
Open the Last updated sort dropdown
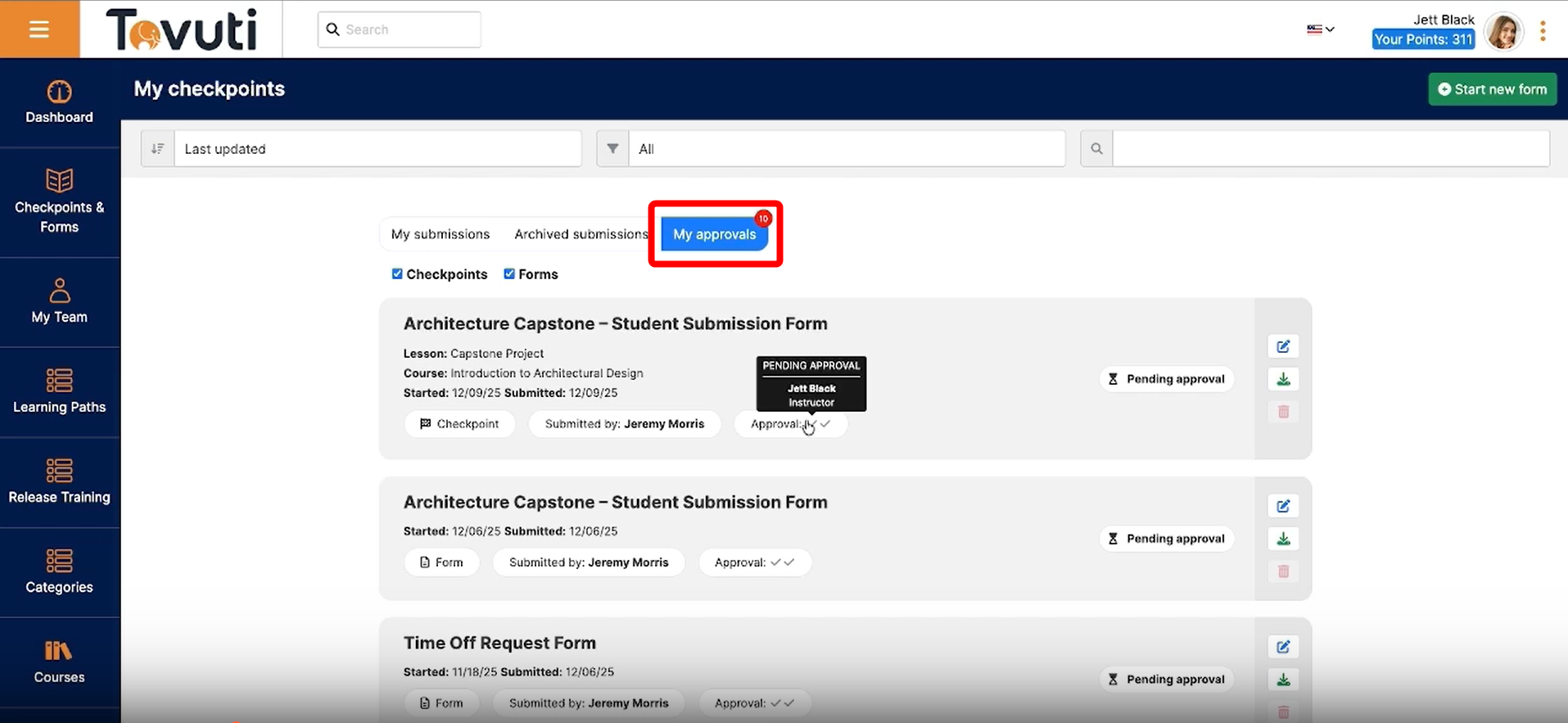point(377,149)
